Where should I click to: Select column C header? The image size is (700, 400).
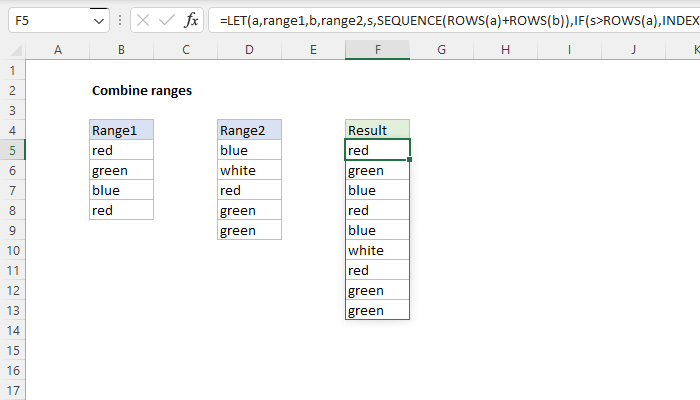(186, 50)
